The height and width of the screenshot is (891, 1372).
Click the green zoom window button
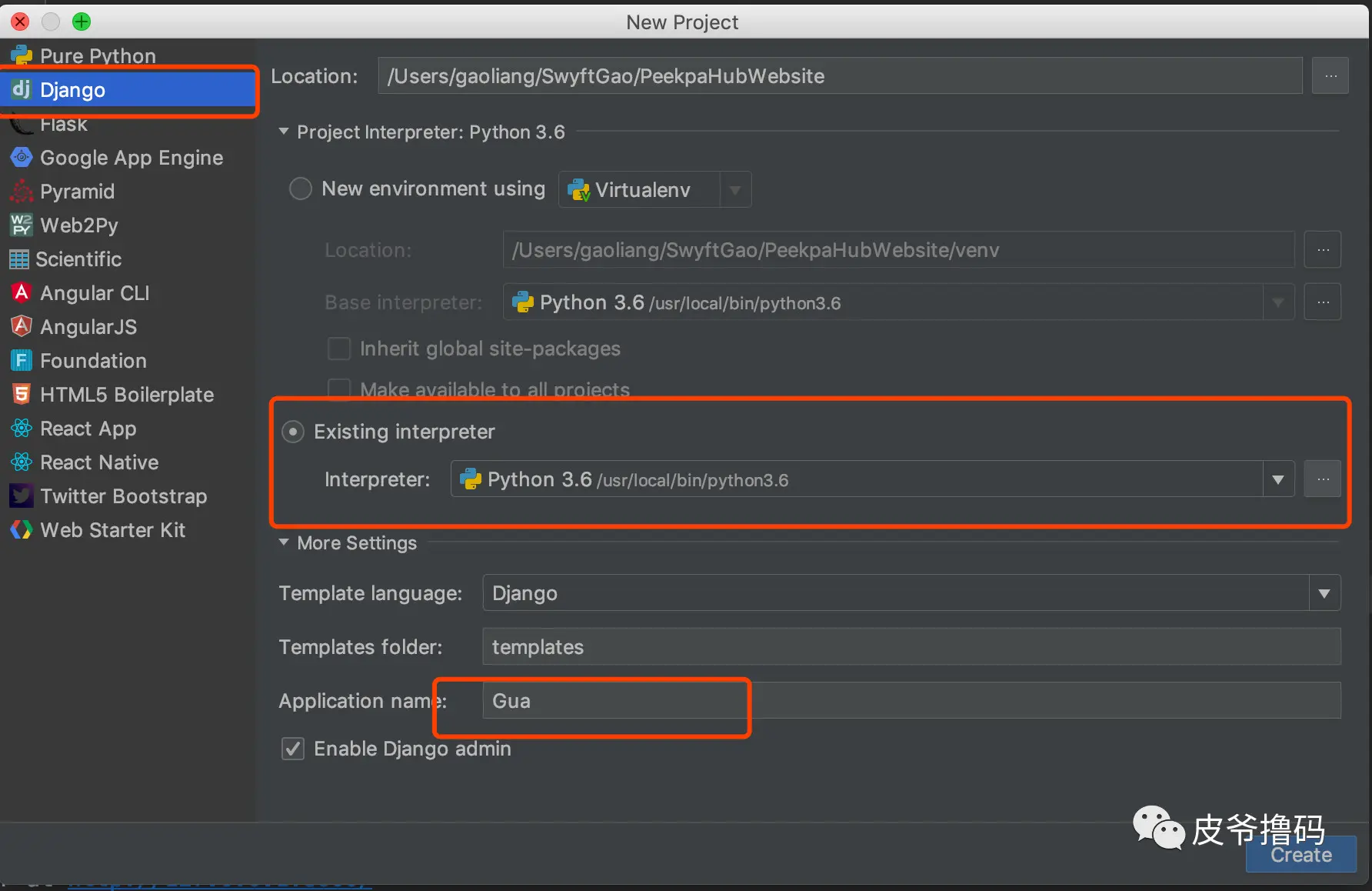tap(82, 22)
